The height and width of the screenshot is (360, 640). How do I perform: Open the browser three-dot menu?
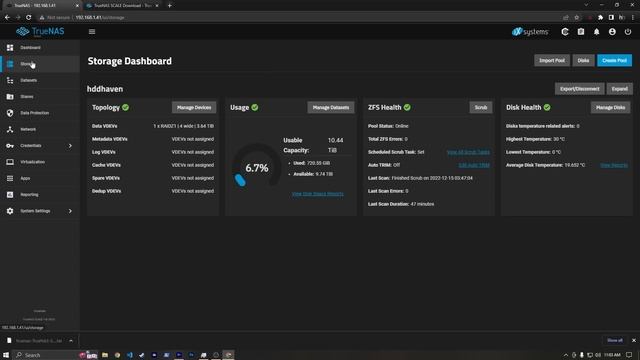[x=633, y=18]
